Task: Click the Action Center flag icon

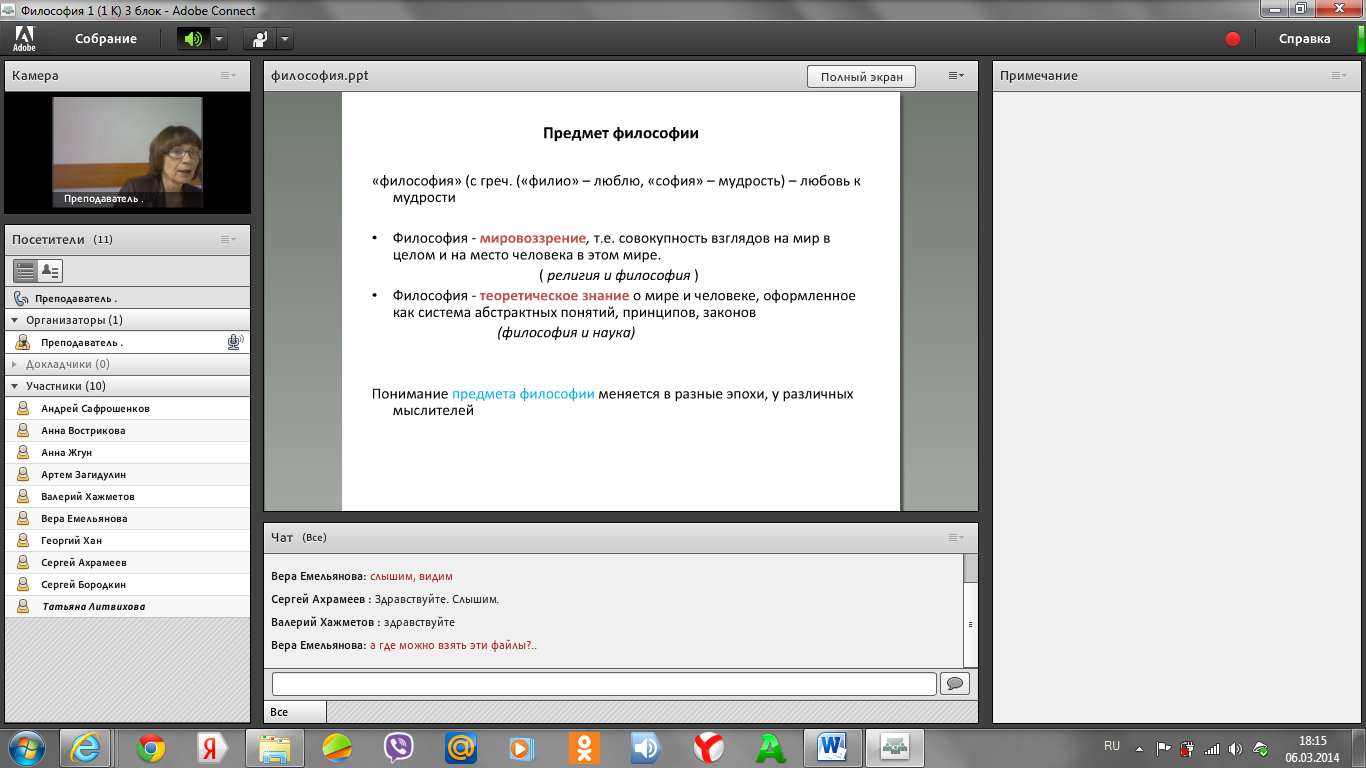Action: (1163, 748)
